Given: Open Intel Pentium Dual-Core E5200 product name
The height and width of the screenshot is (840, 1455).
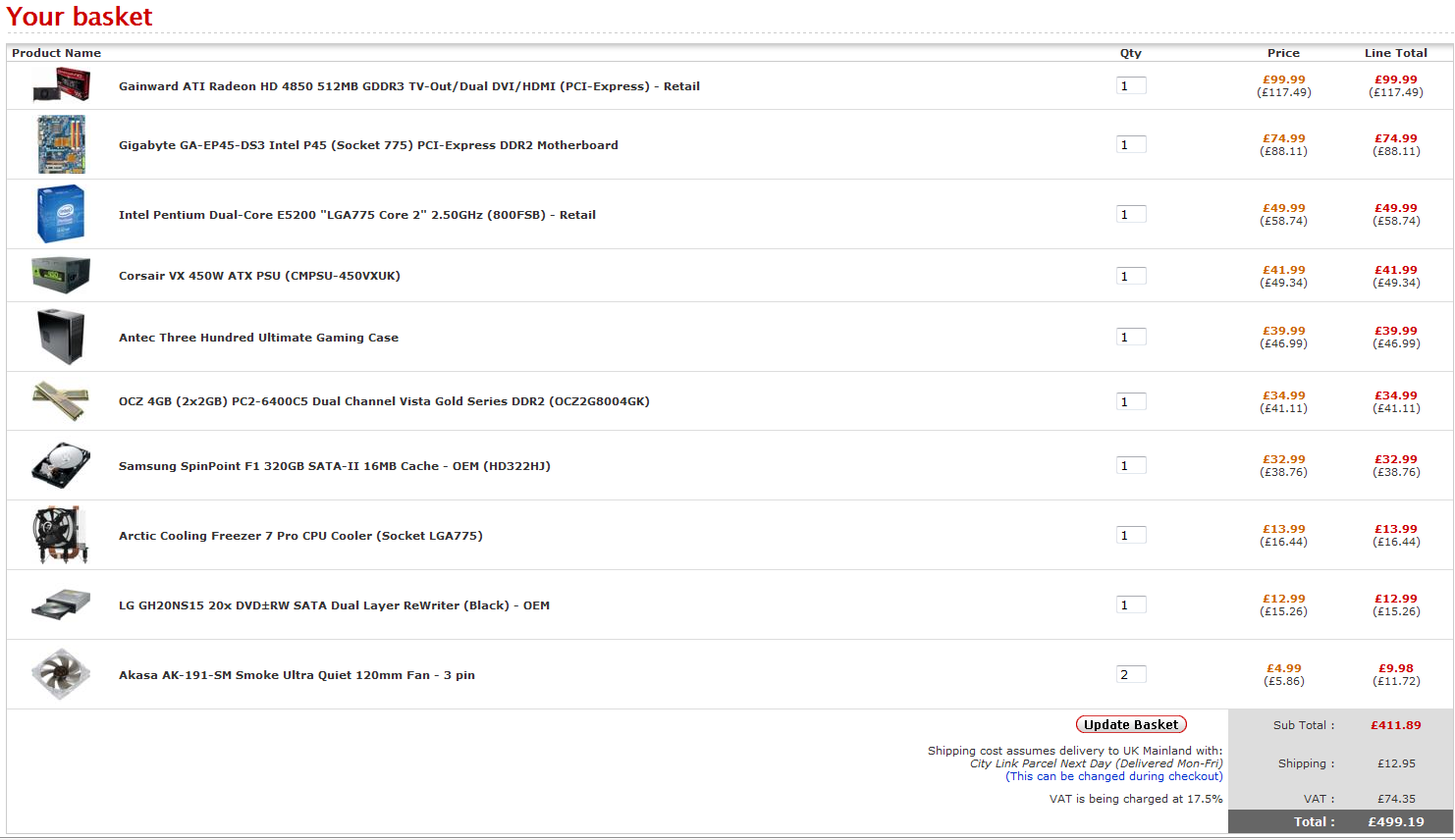Looking at the screenshot, I should [x=357, y=215].
